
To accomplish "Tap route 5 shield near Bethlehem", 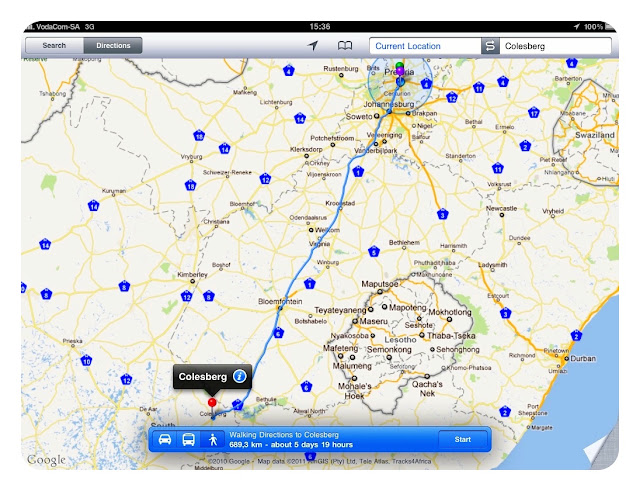I will pos(373,251).
